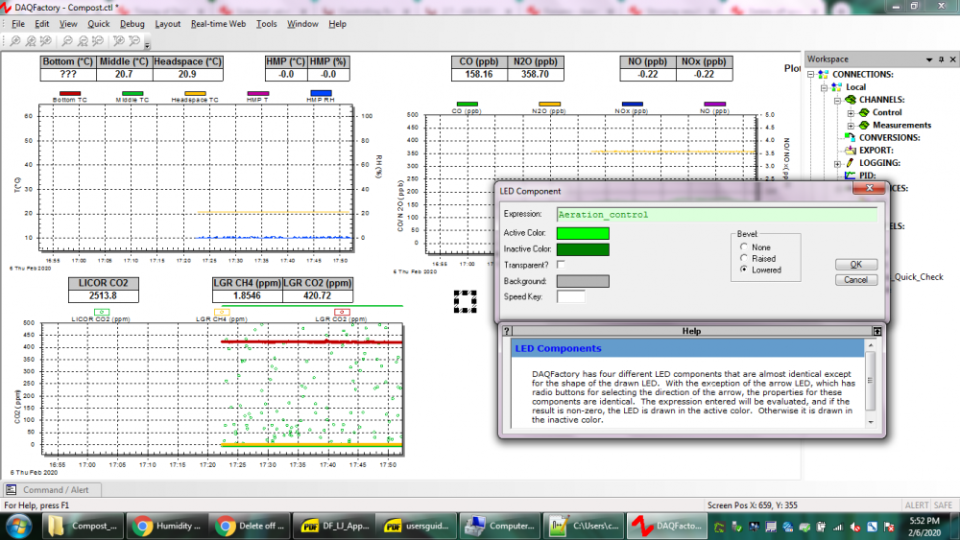Click the Measurements channel group icon
The image size is (960, 540).
click(864, 126)
